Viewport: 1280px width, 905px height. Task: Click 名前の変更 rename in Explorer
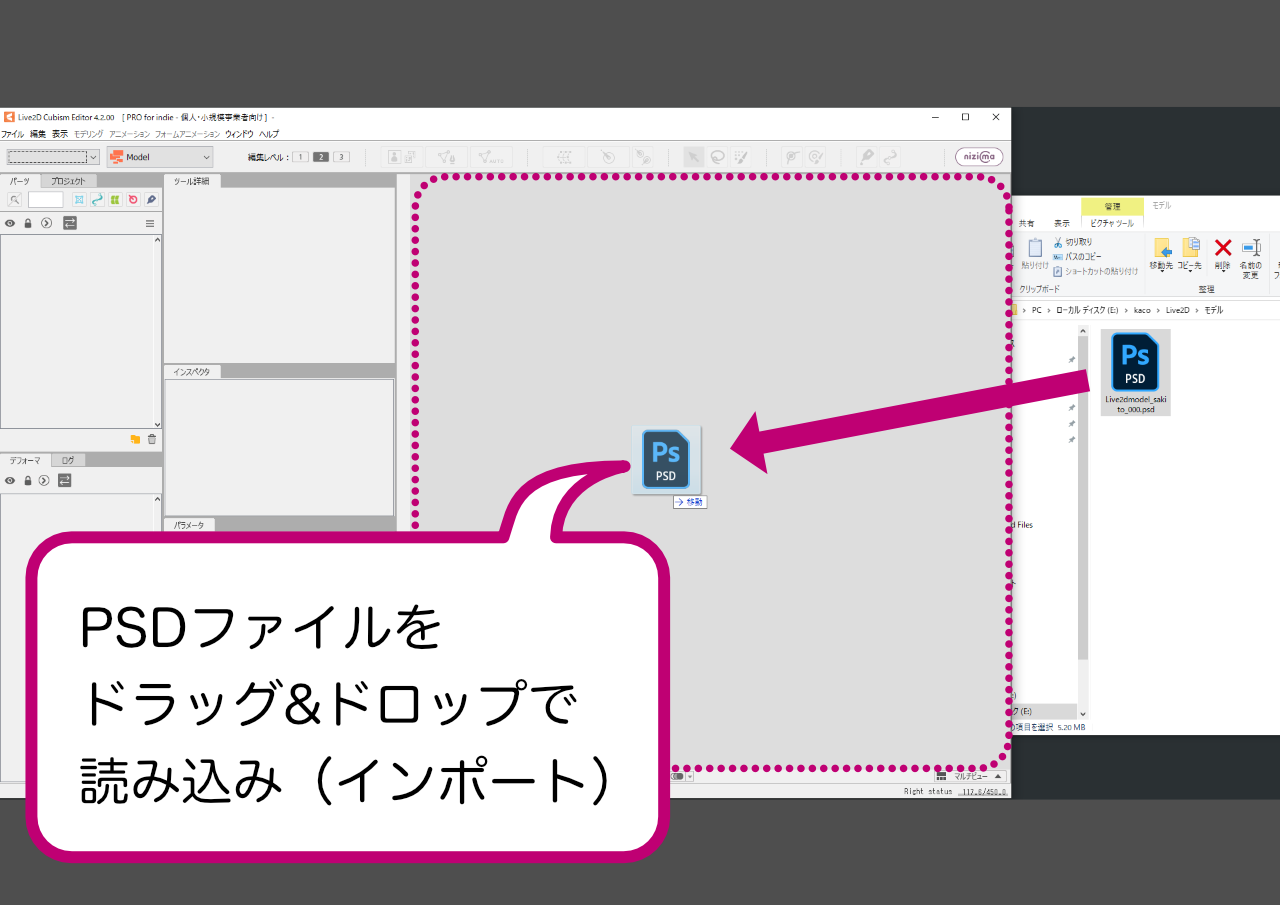point(1251,258)
